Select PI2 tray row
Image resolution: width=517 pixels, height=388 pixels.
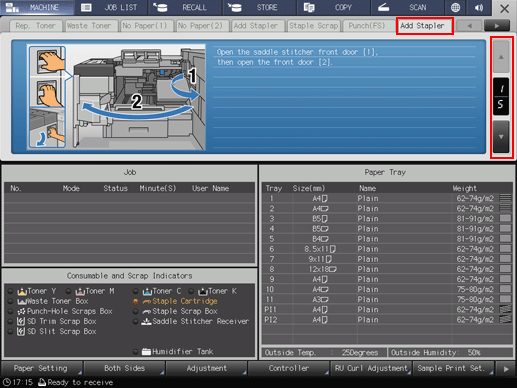387,319
